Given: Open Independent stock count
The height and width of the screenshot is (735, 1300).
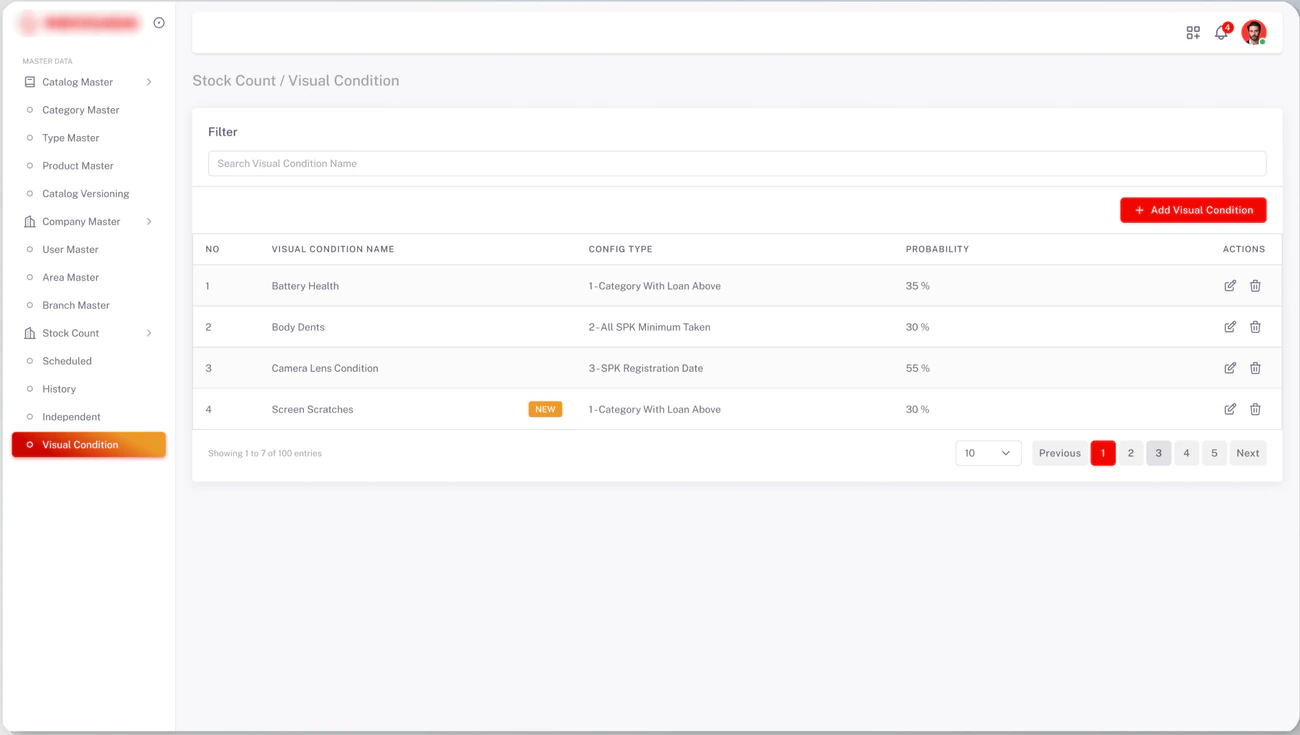Looking at the screenshot, I should tap(71, 417).
